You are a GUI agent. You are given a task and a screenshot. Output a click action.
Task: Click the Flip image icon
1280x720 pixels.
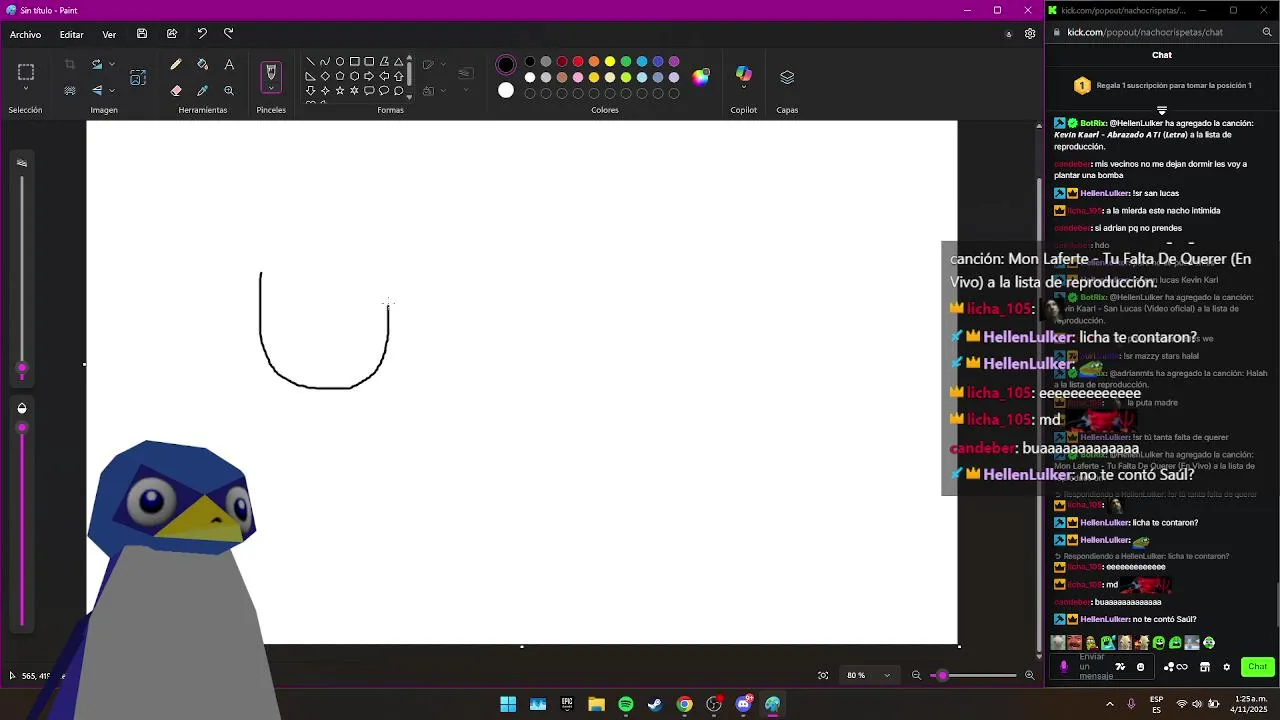[x=97, y=90]
